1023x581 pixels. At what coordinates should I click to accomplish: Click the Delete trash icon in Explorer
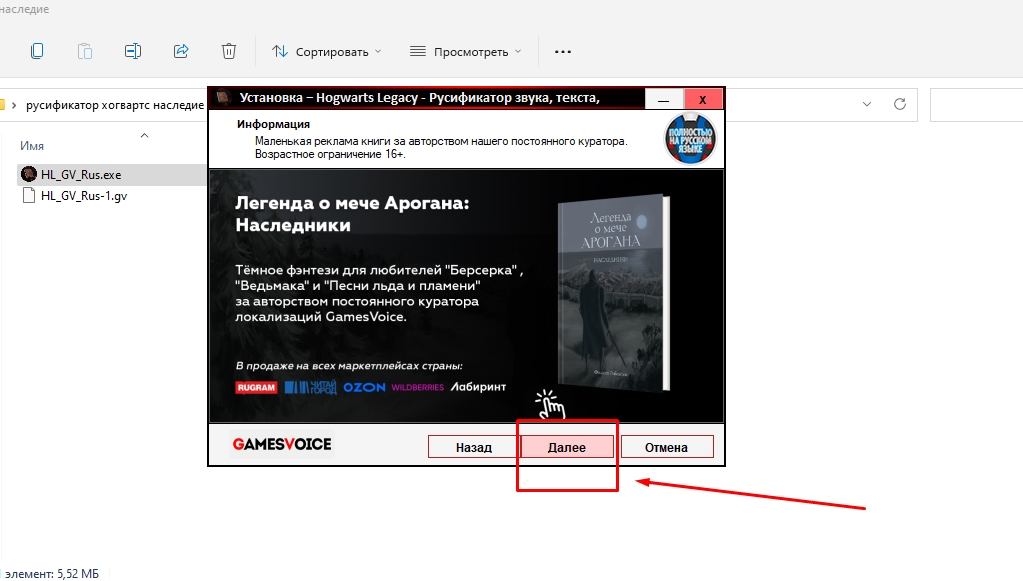coord(228,51)
